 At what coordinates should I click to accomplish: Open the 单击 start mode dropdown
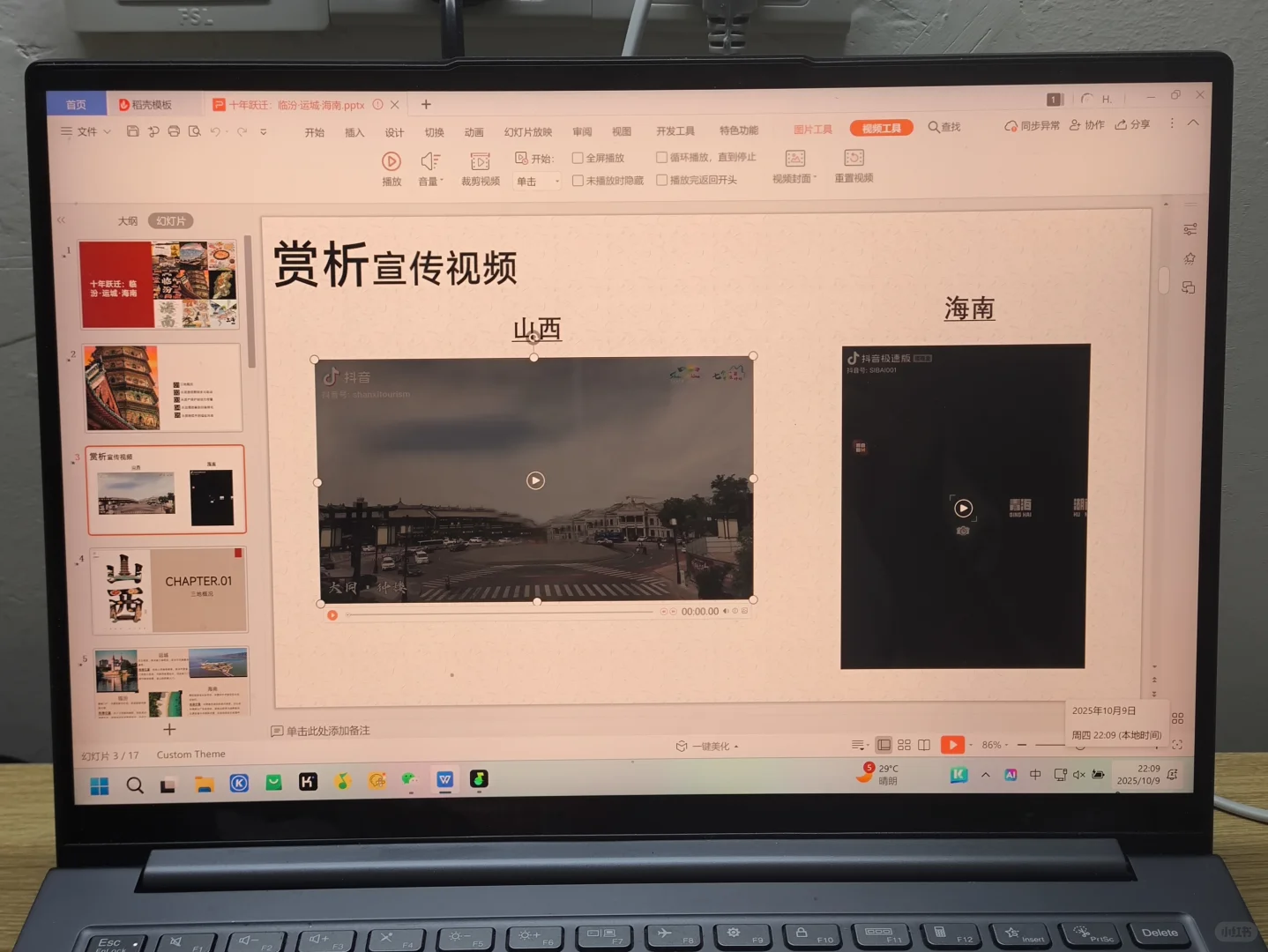click(538, 182)
